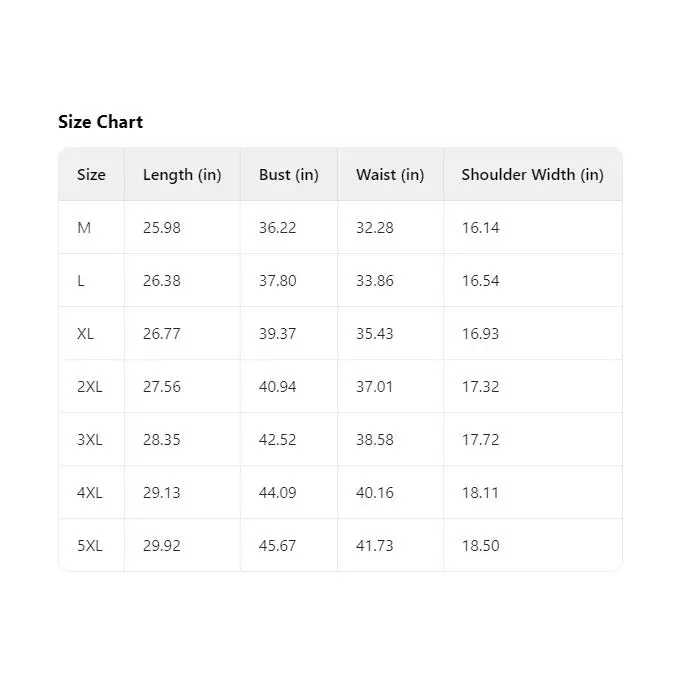Click the 18.50 shoulder width value
The height and width of the screenshot is (690, 690).
pyautogui.click(x=481, y=546)
